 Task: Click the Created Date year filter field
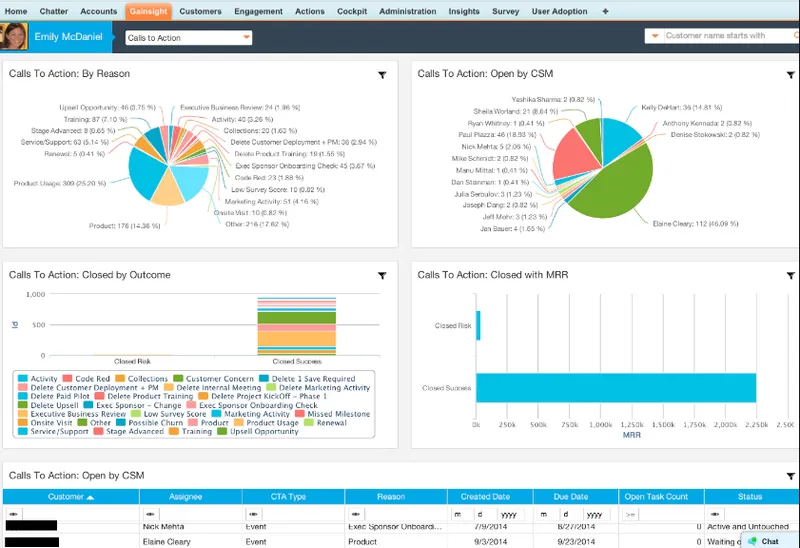click(511, 514)
